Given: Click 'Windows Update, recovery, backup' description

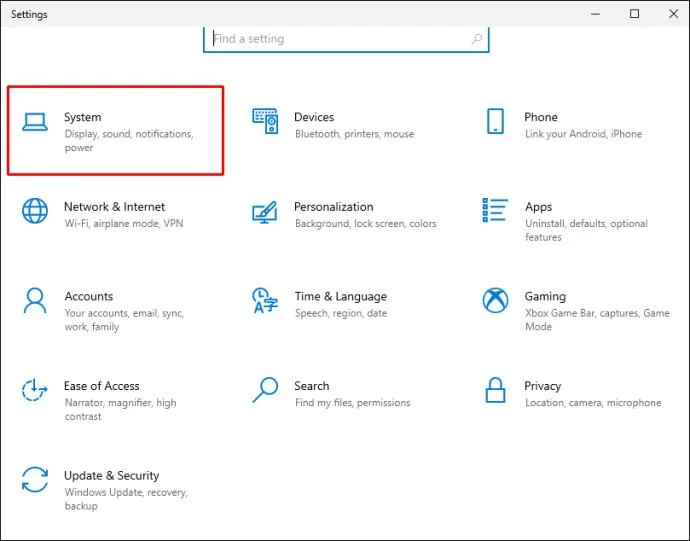Looking at the screenshot, I should pyautogui.click(x=126, y=499).
